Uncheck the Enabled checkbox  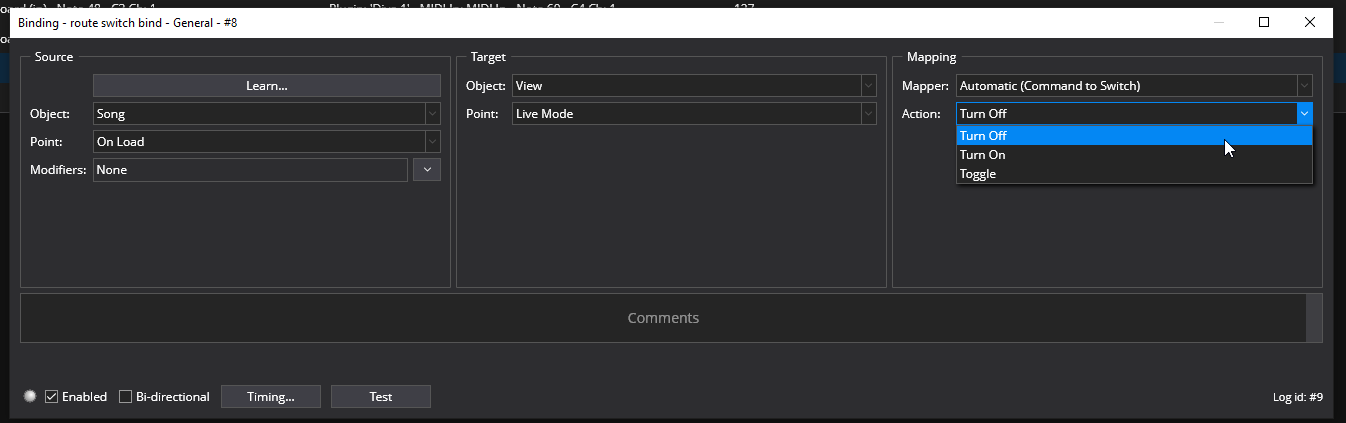point(52,396)
